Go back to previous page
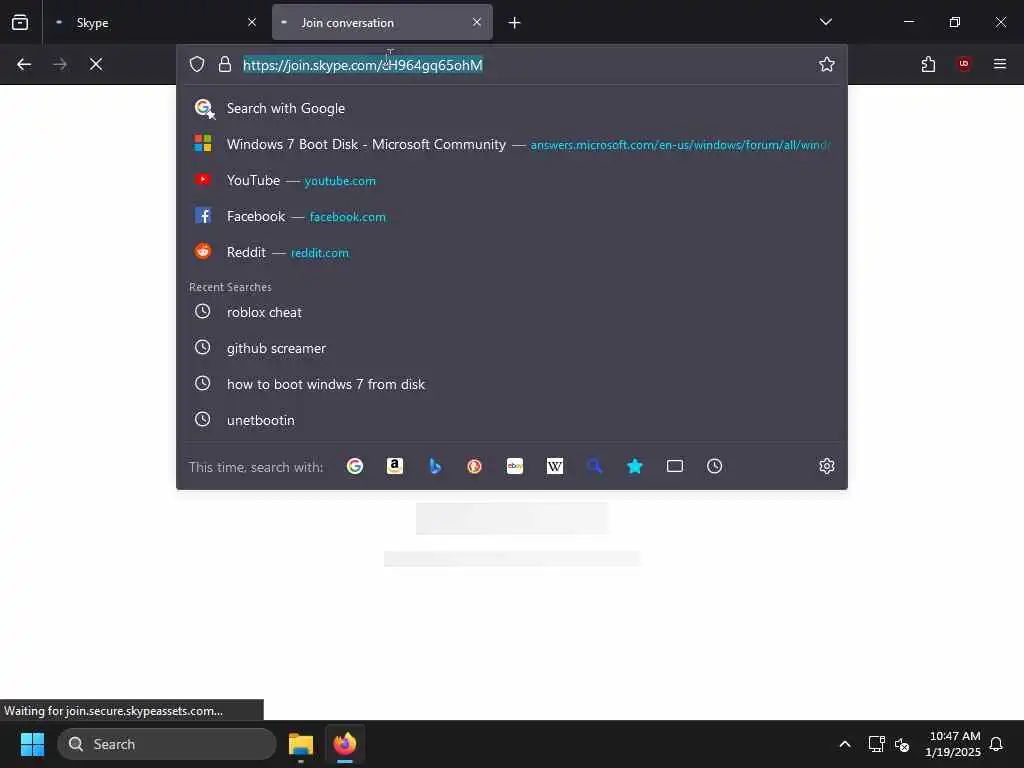Image resolution: width=1024 pixels, height=768 pixels. click(x=24, y=64)
